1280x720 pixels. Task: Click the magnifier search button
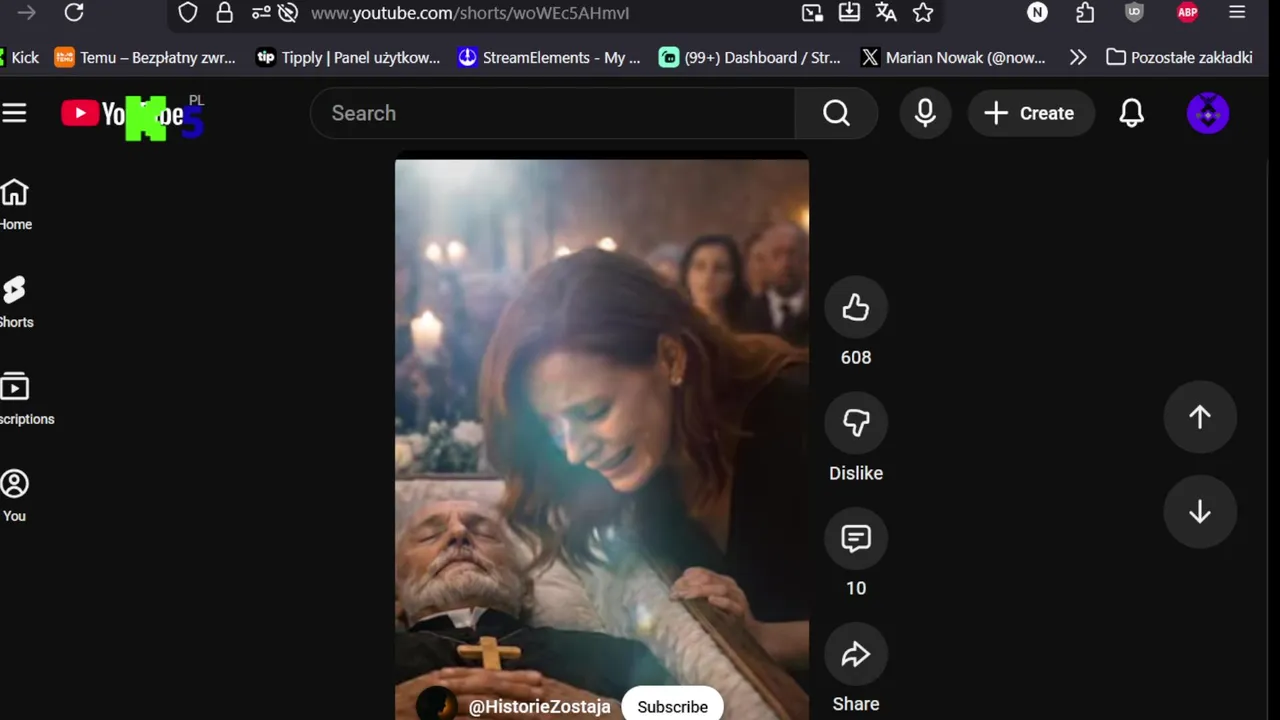pos(836,113)
